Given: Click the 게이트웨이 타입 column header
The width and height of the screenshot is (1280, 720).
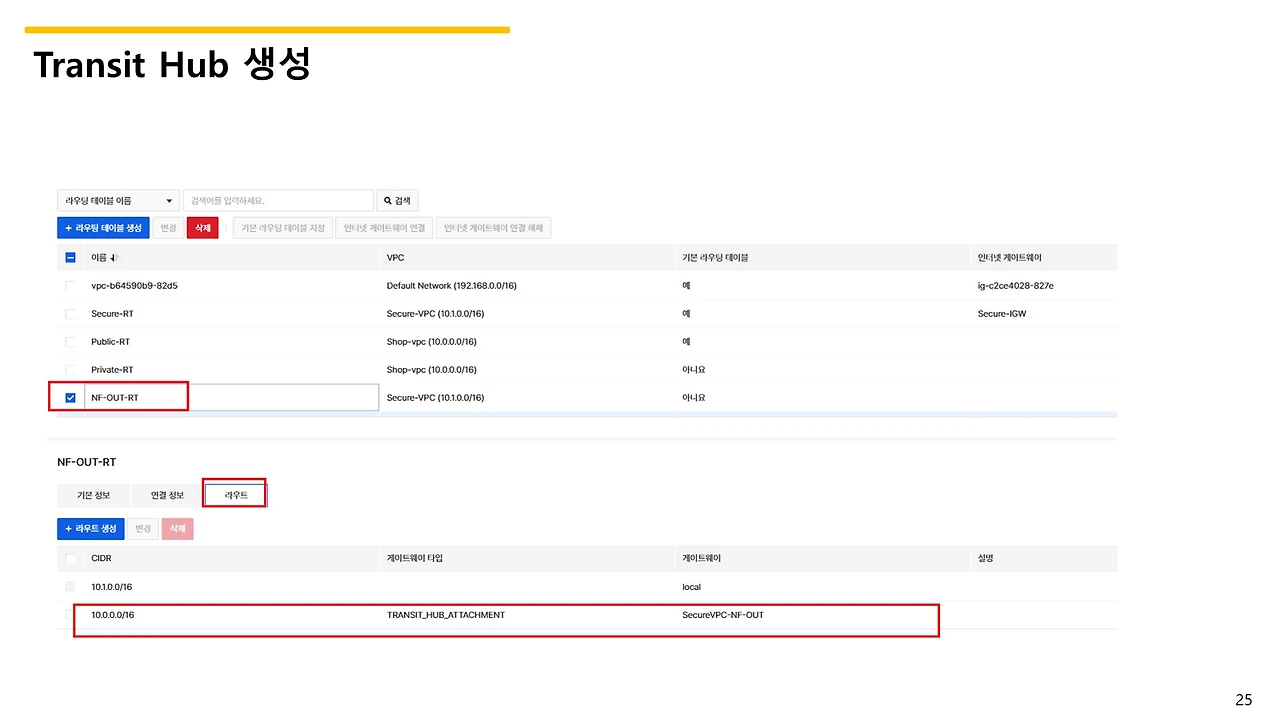Looking at the screenshot, I should tap(414, 558).
